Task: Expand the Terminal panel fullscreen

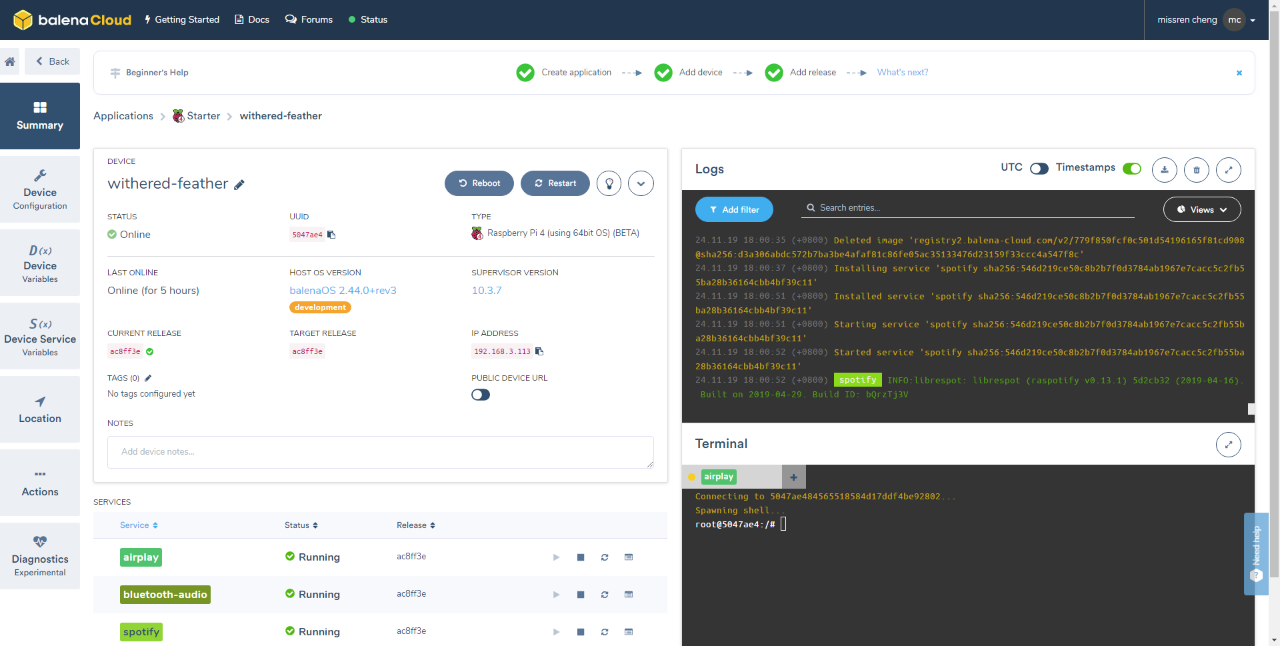Action: [1228, 444]
